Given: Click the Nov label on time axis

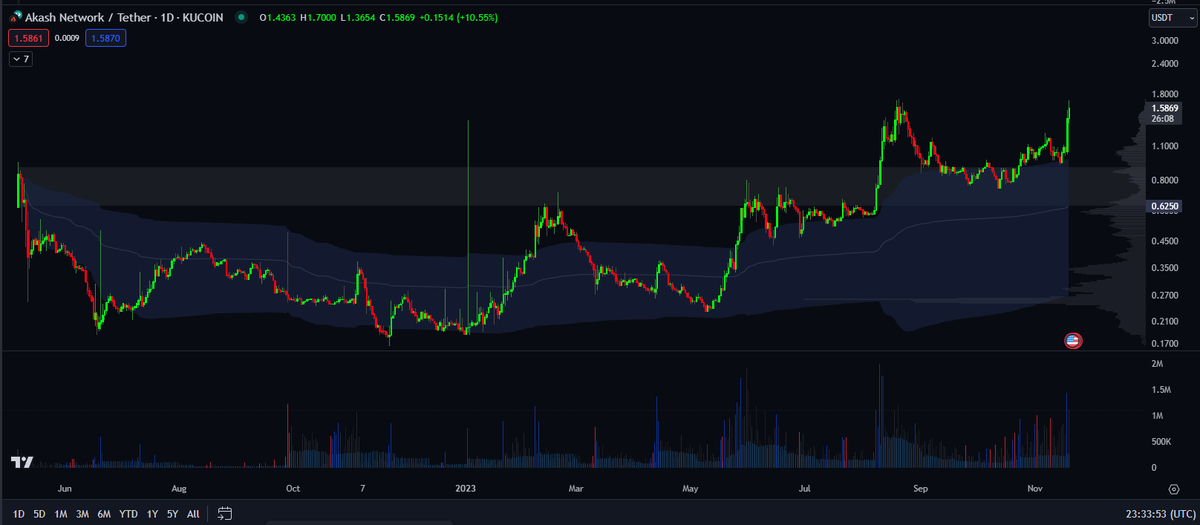Looking at the screenshot, I should (x=1036, y=489).
